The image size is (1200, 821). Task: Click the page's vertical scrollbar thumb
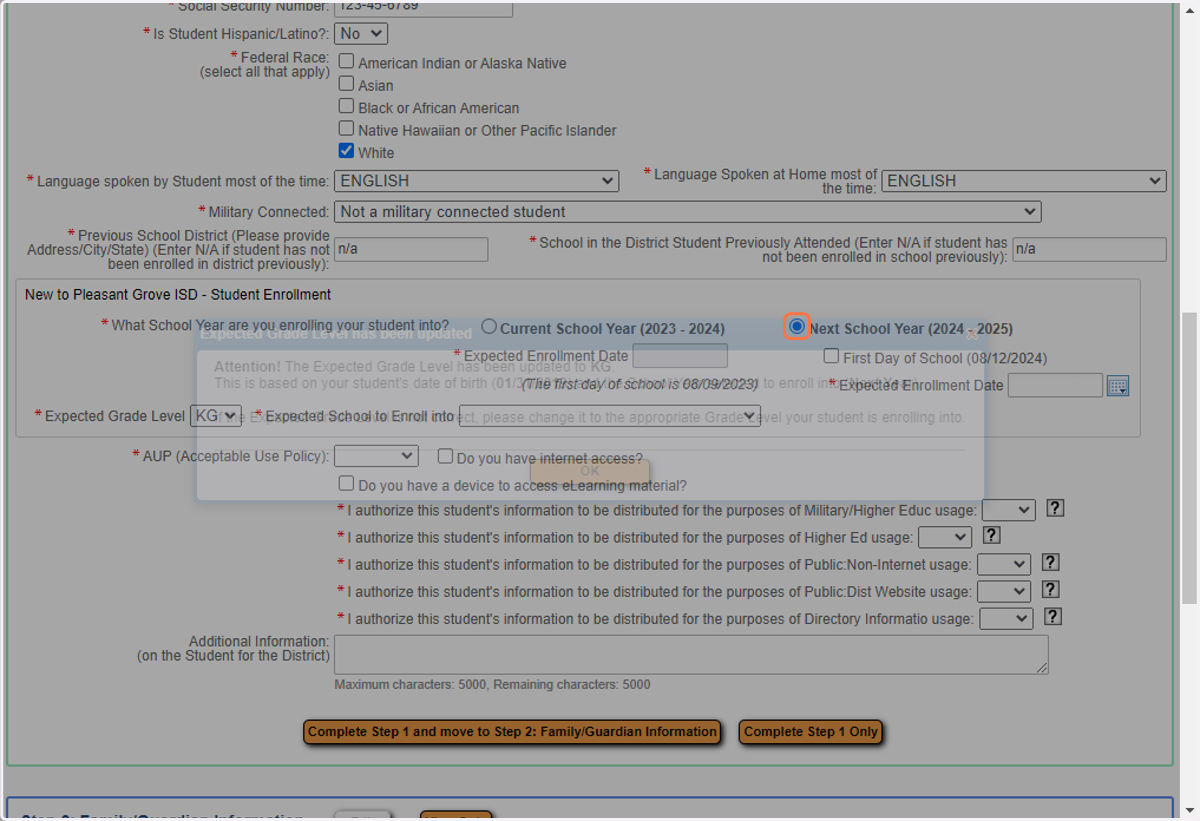tap(1190, 458)
